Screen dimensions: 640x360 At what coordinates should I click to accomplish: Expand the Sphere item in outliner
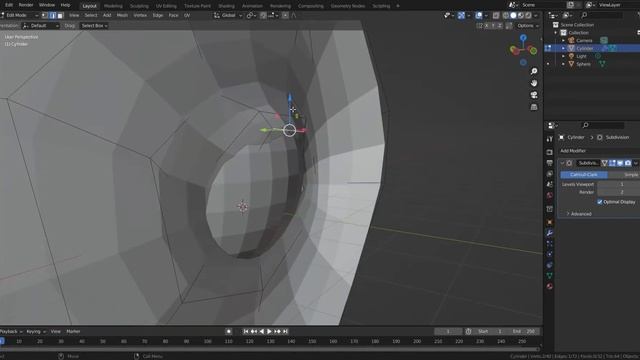563,64
